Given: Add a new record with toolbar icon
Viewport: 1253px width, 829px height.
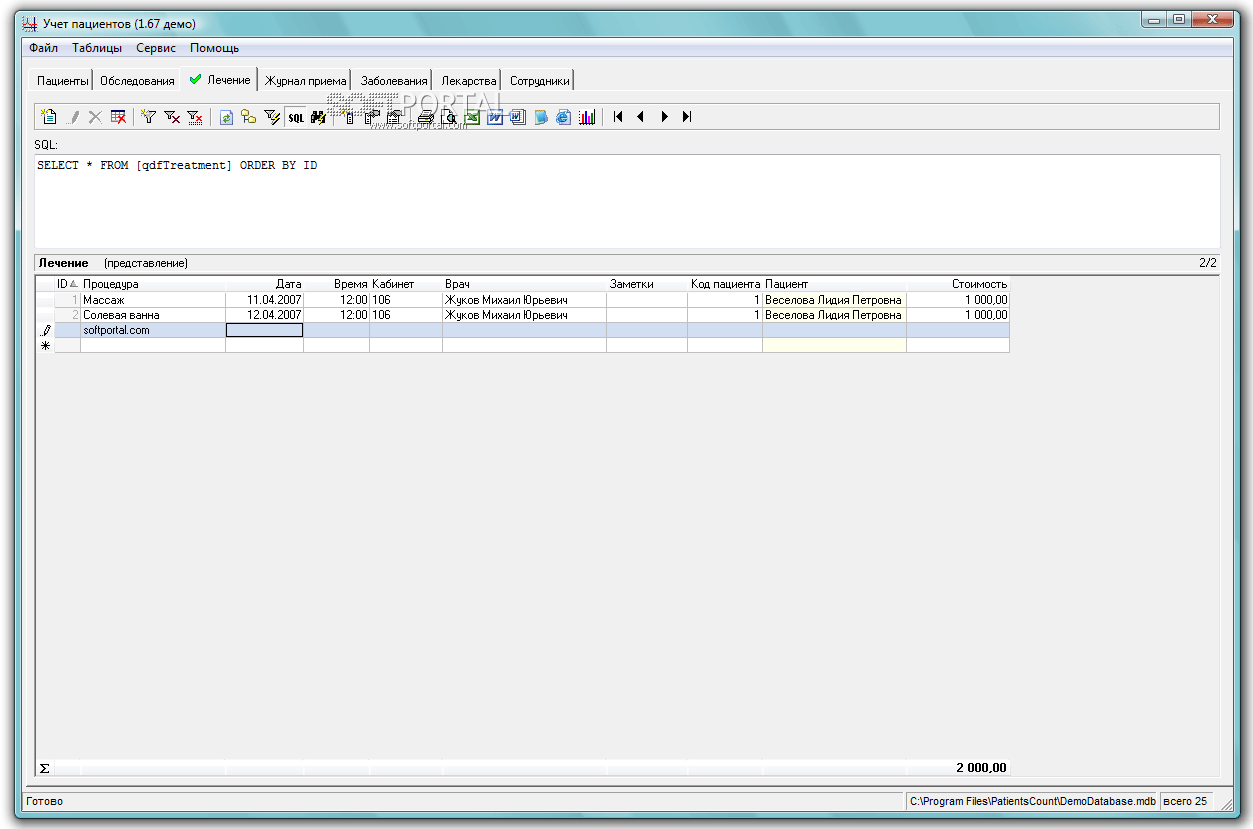Looking at the screenshot, I should [x=48, y=117].
